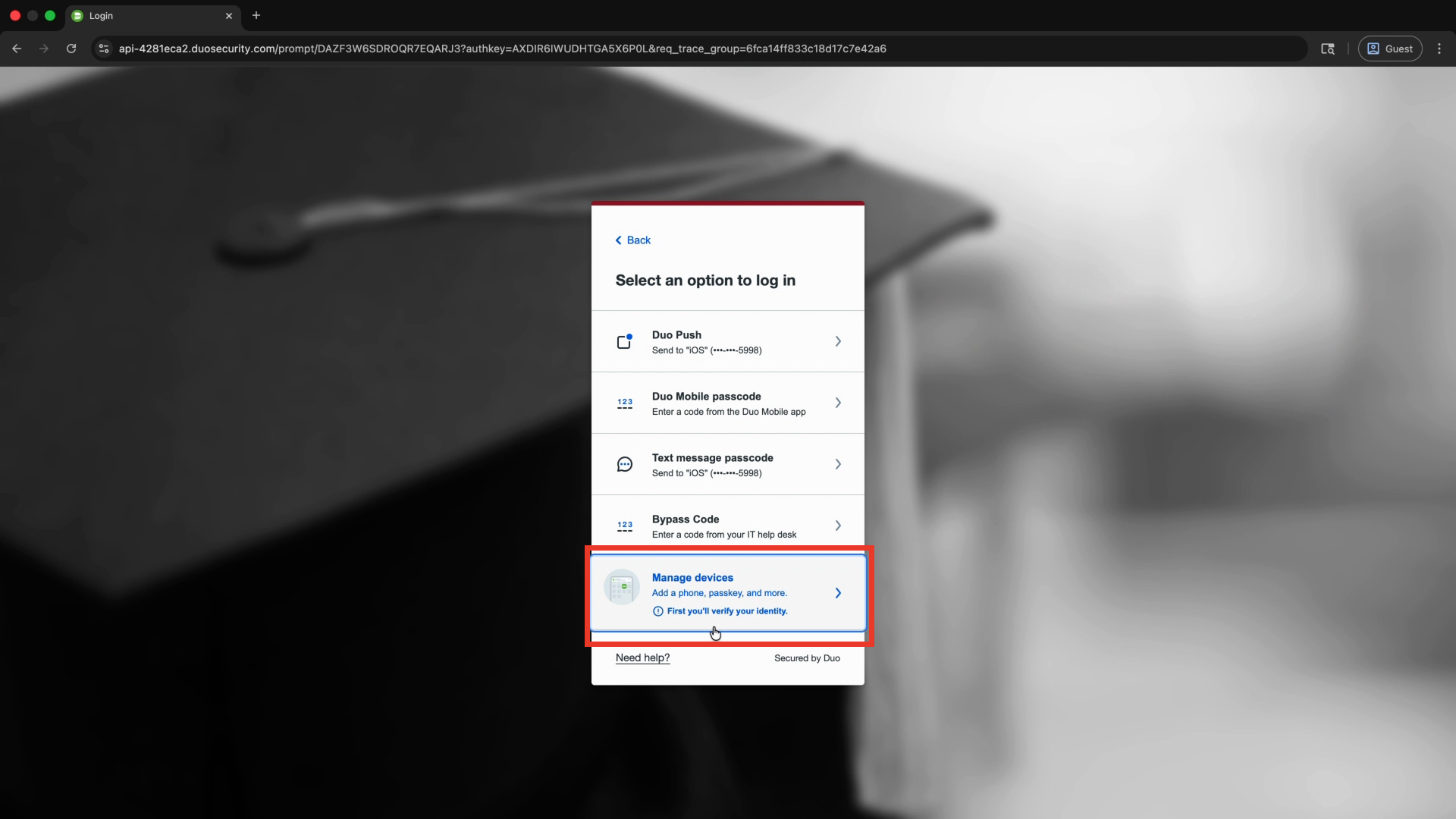View site information icon in address bar

(x=104, y=49)
